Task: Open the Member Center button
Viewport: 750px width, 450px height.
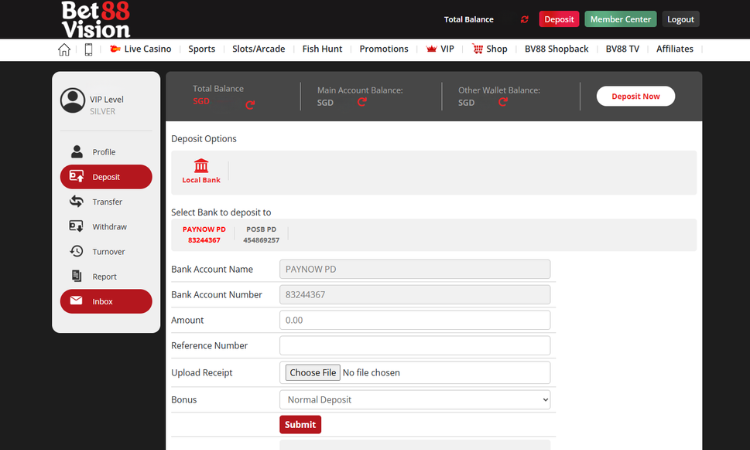Action: click(x=620, y=19)
